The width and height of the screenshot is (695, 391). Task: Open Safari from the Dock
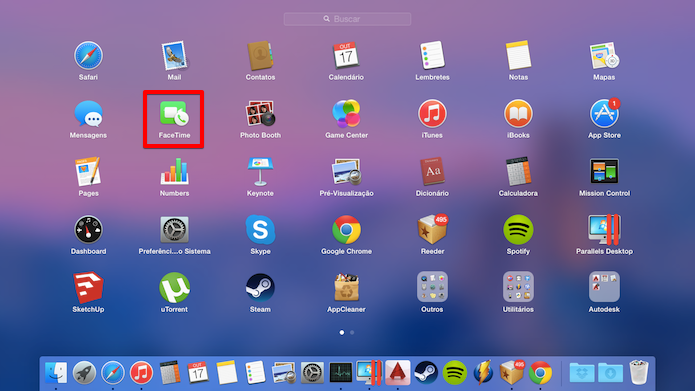pos(113,372)
